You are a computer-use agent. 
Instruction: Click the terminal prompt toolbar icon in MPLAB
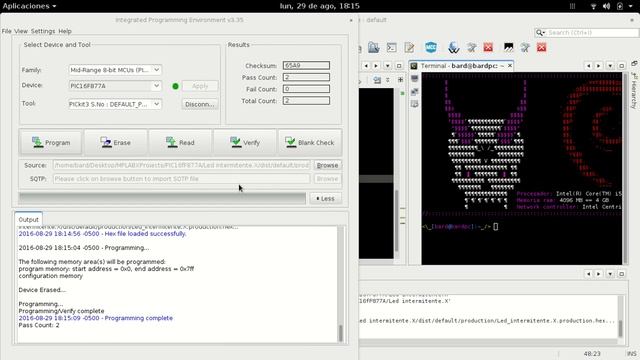click(391, 47)
